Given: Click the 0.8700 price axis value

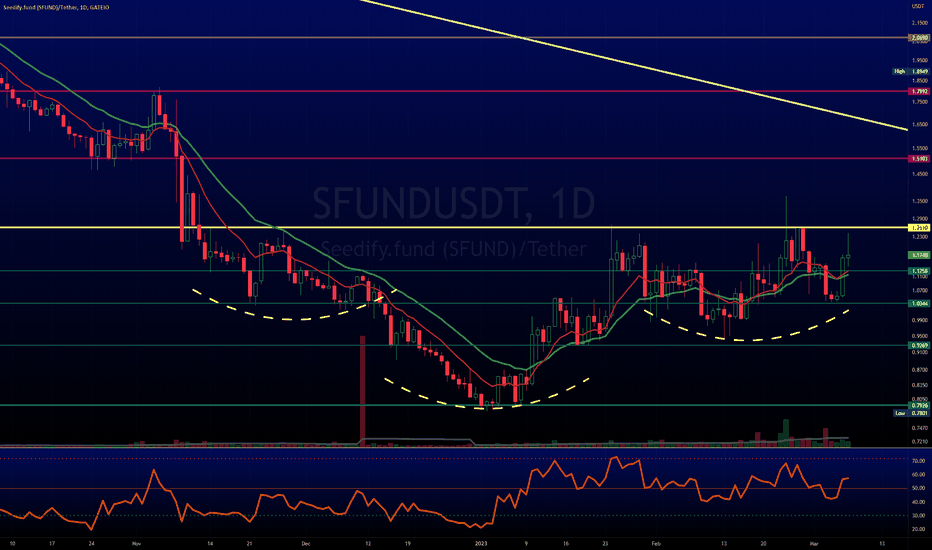Looking at the screenshot, I should pos(919,369).
